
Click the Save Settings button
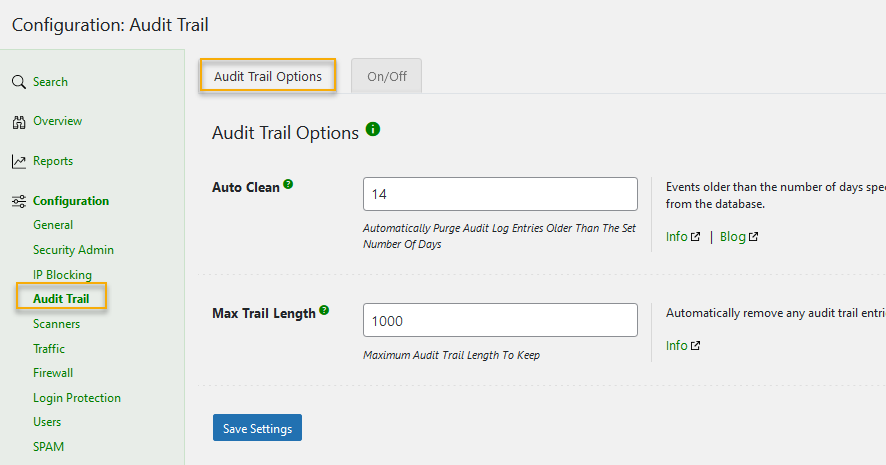pyautogui.click(x=257, y=428)
